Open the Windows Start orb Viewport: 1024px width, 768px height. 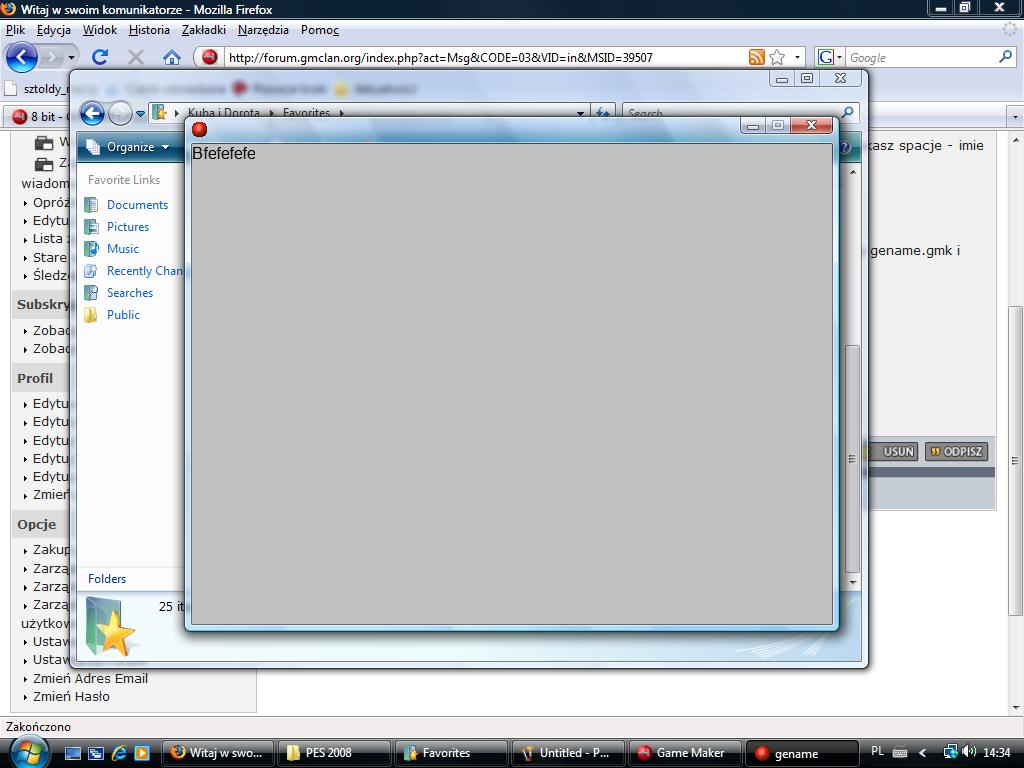[x=27, y=751]
